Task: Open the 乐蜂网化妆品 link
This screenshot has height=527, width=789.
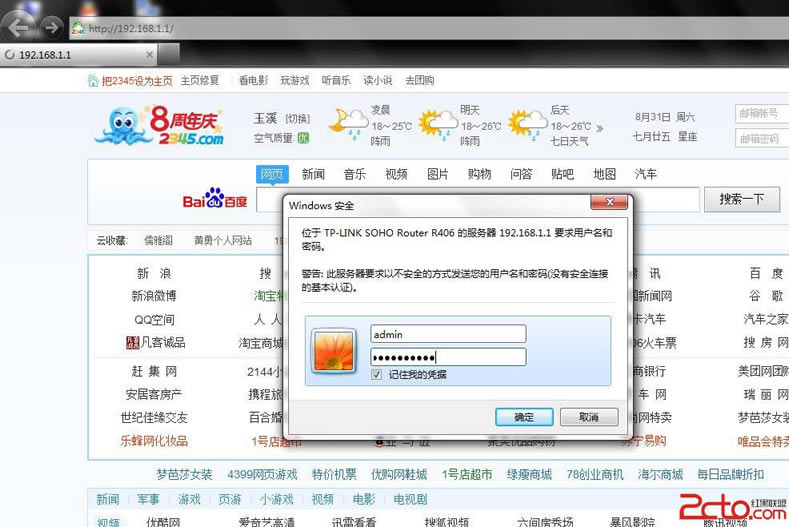Action: [154, 441]
